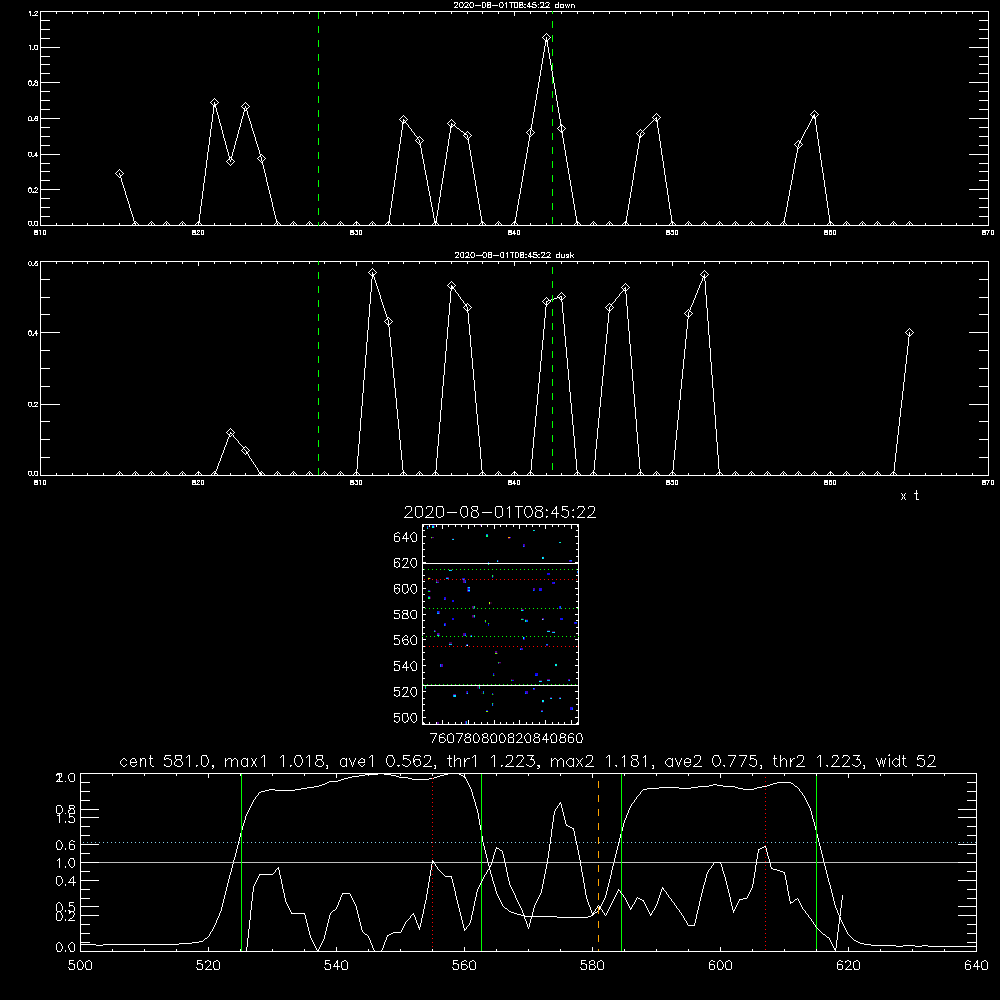Click the "x t" axis label
The image size is (1000, 1000).
pos(909,496)
